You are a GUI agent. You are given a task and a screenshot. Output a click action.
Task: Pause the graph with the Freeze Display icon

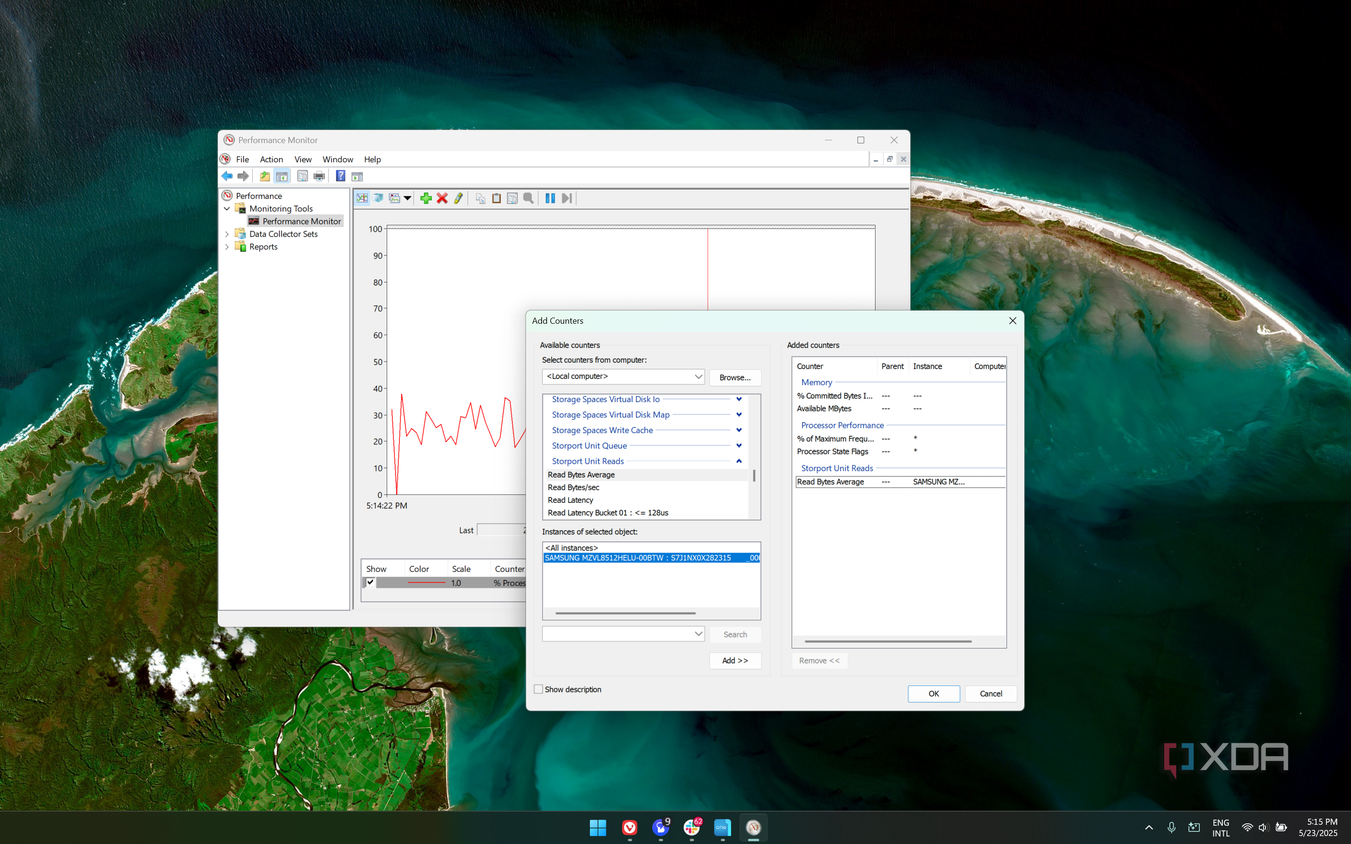550,198
